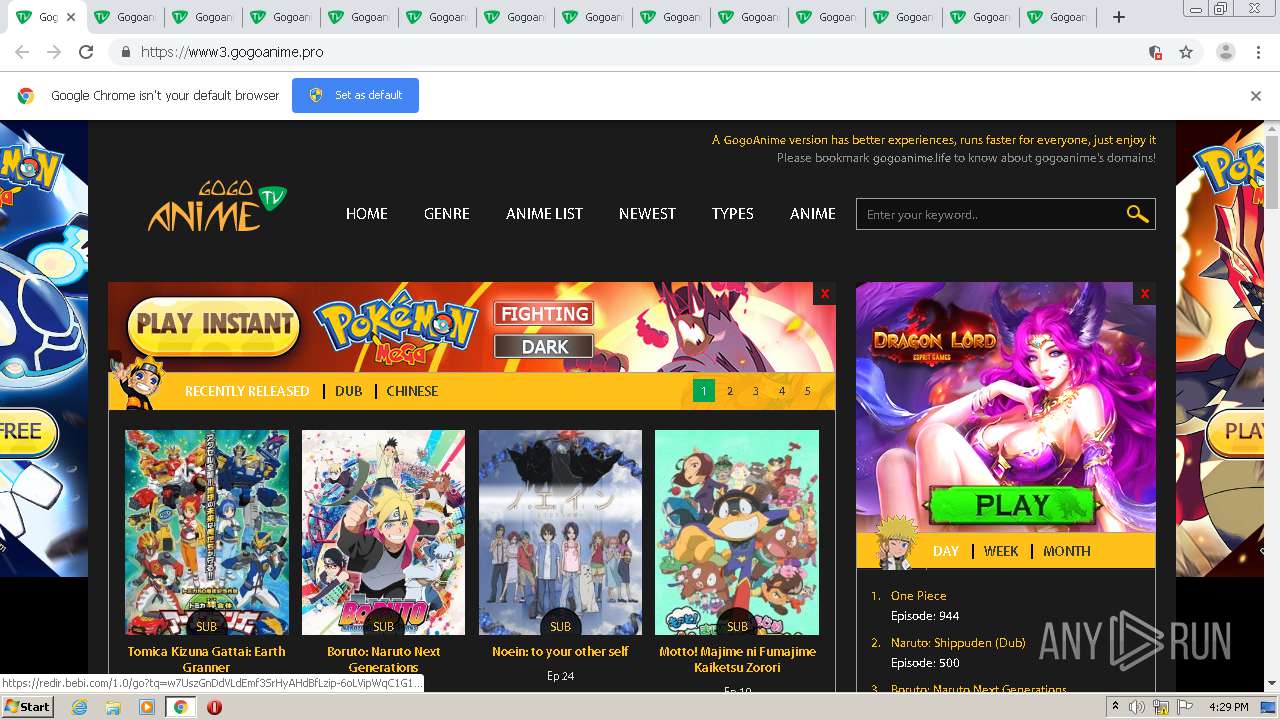Viewport: 1280px width, 720px height.
Task: Select the RECENTLY RELEASED tab
Action: pyautogui.click(x=247, y=391)
